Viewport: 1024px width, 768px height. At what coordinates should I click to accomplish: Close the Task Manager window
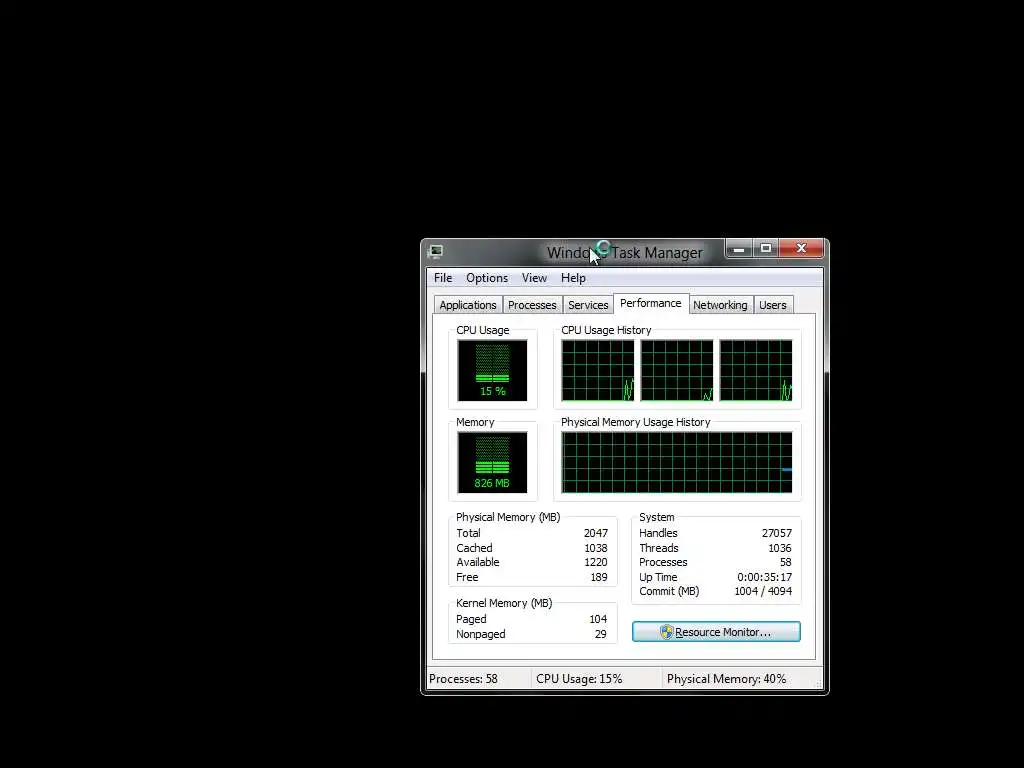pos(801,249)
